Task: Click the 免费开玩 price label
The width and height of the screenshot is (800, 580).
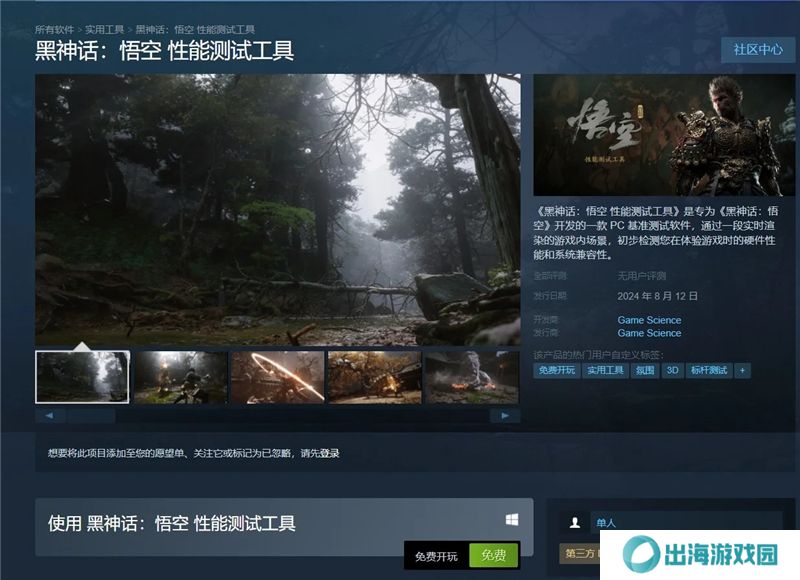Action: coord(436,556)
